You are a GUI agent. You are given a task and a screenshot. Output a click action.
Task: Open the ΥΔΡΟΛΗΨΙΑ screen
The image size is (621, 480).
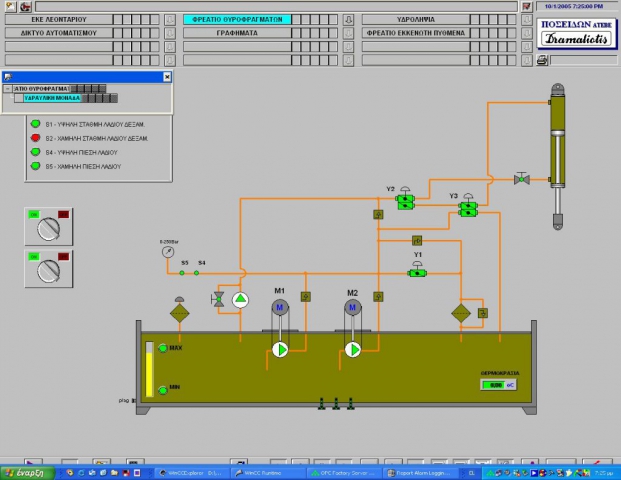(416, 19)
